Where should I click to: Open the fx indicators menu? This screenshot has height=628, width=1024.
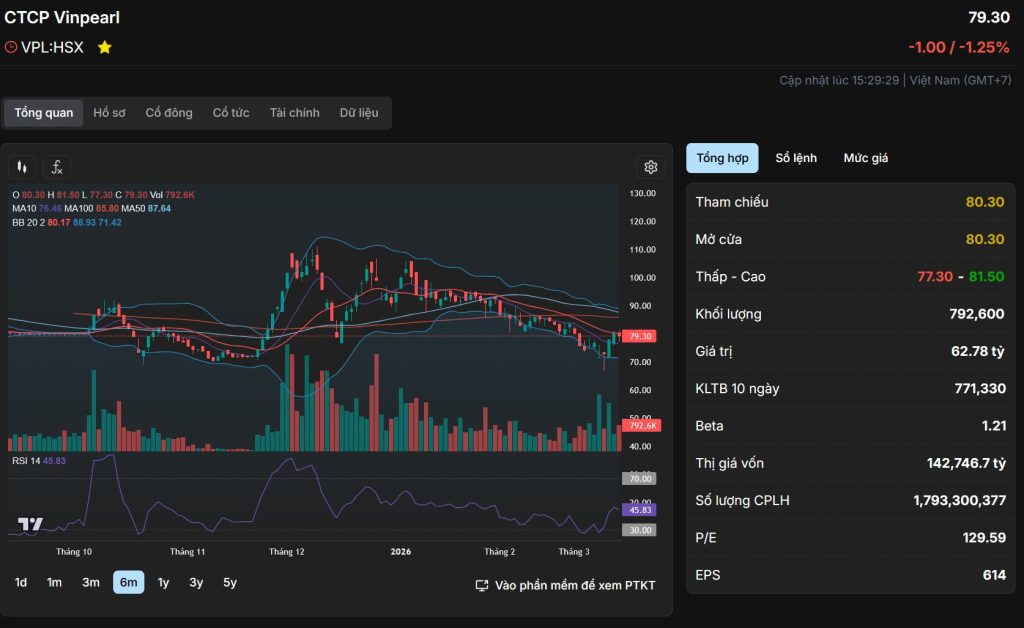[57, 167]
